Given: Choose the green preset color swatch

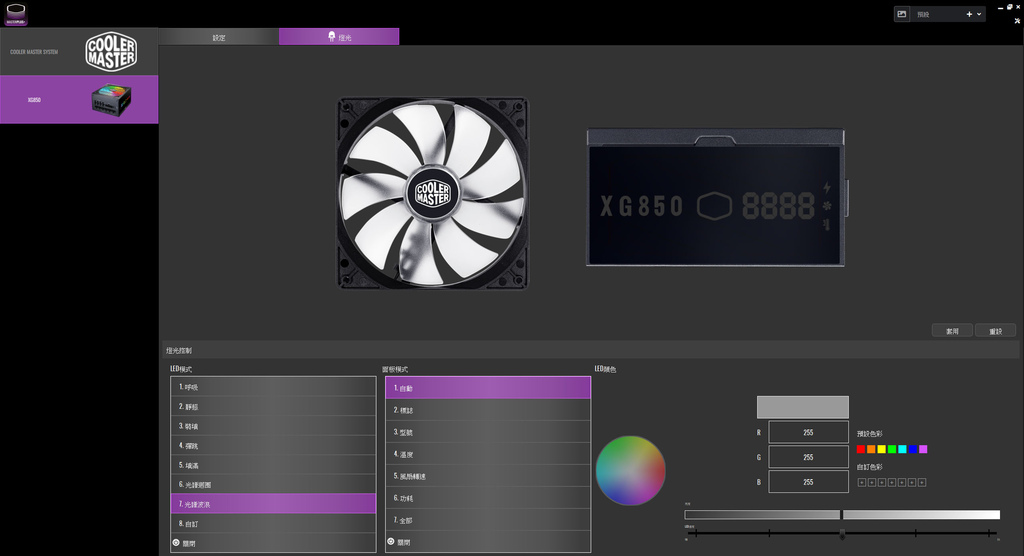Looking at the screenshot, I should [892, 450].
